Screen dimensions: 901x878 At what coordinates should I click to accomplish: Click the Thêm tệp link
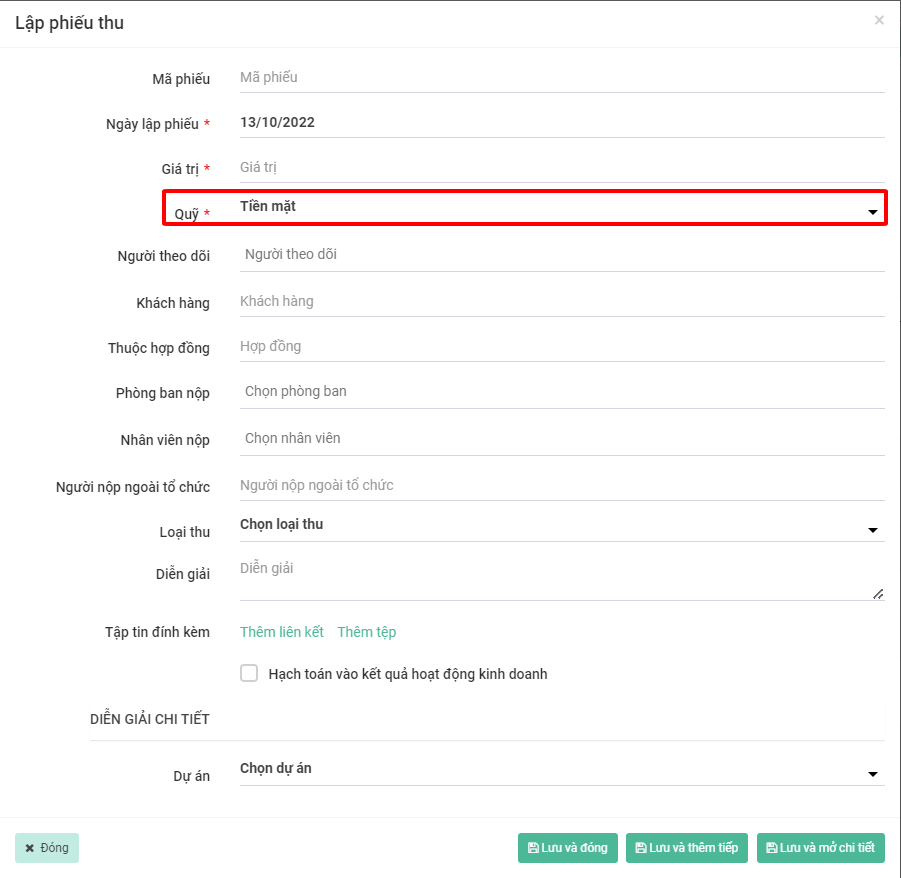click(367, 632)
